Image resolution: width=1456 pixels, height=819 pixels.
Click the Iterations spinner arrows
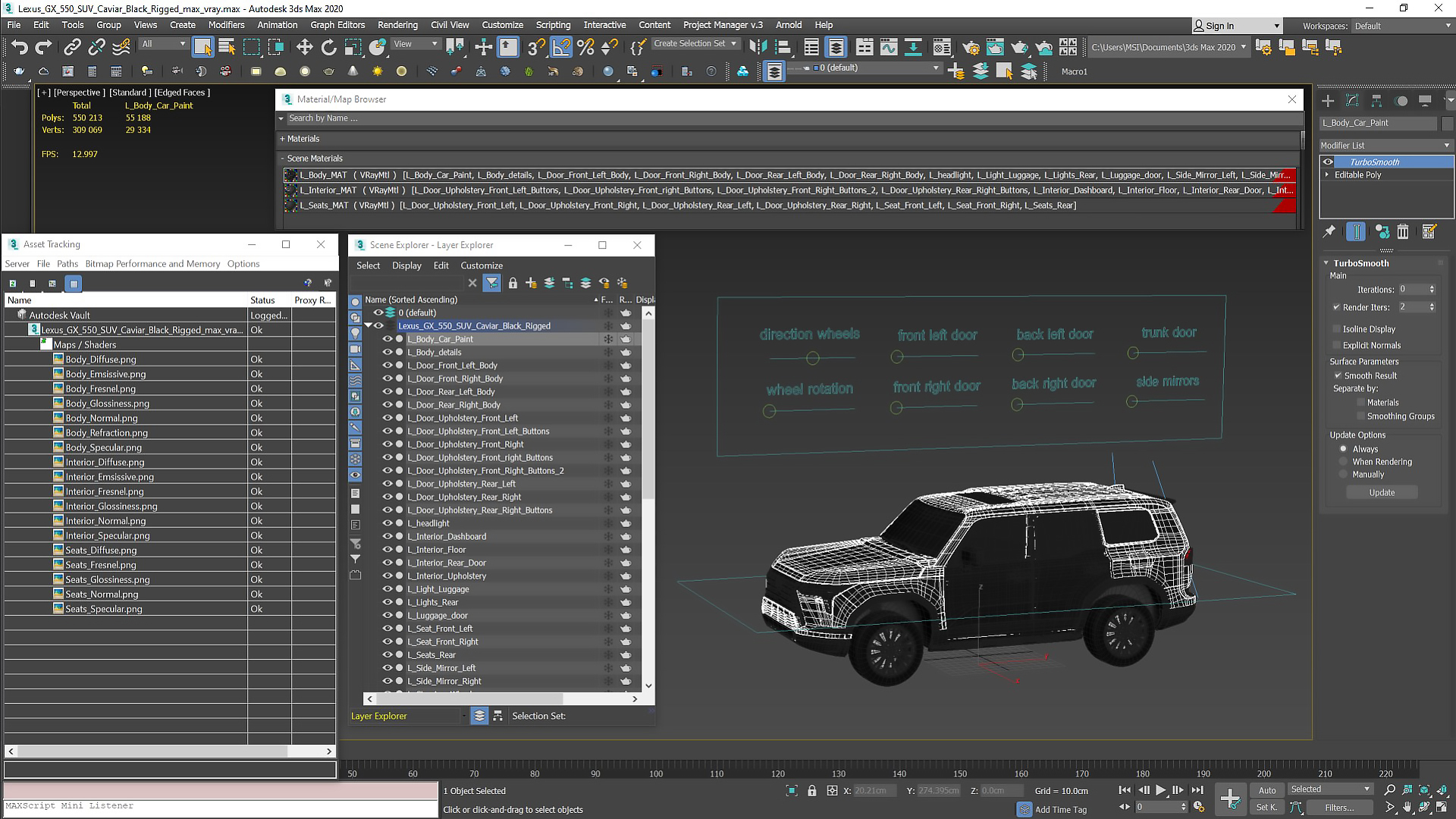coord(1432,289)
